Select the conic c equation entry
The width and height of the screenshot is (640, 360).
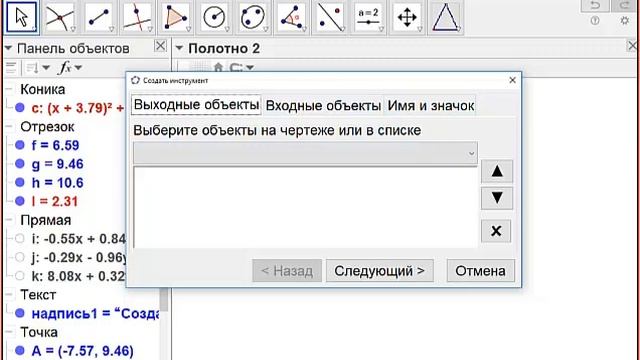pyautogui.click(x=78, y=108)
